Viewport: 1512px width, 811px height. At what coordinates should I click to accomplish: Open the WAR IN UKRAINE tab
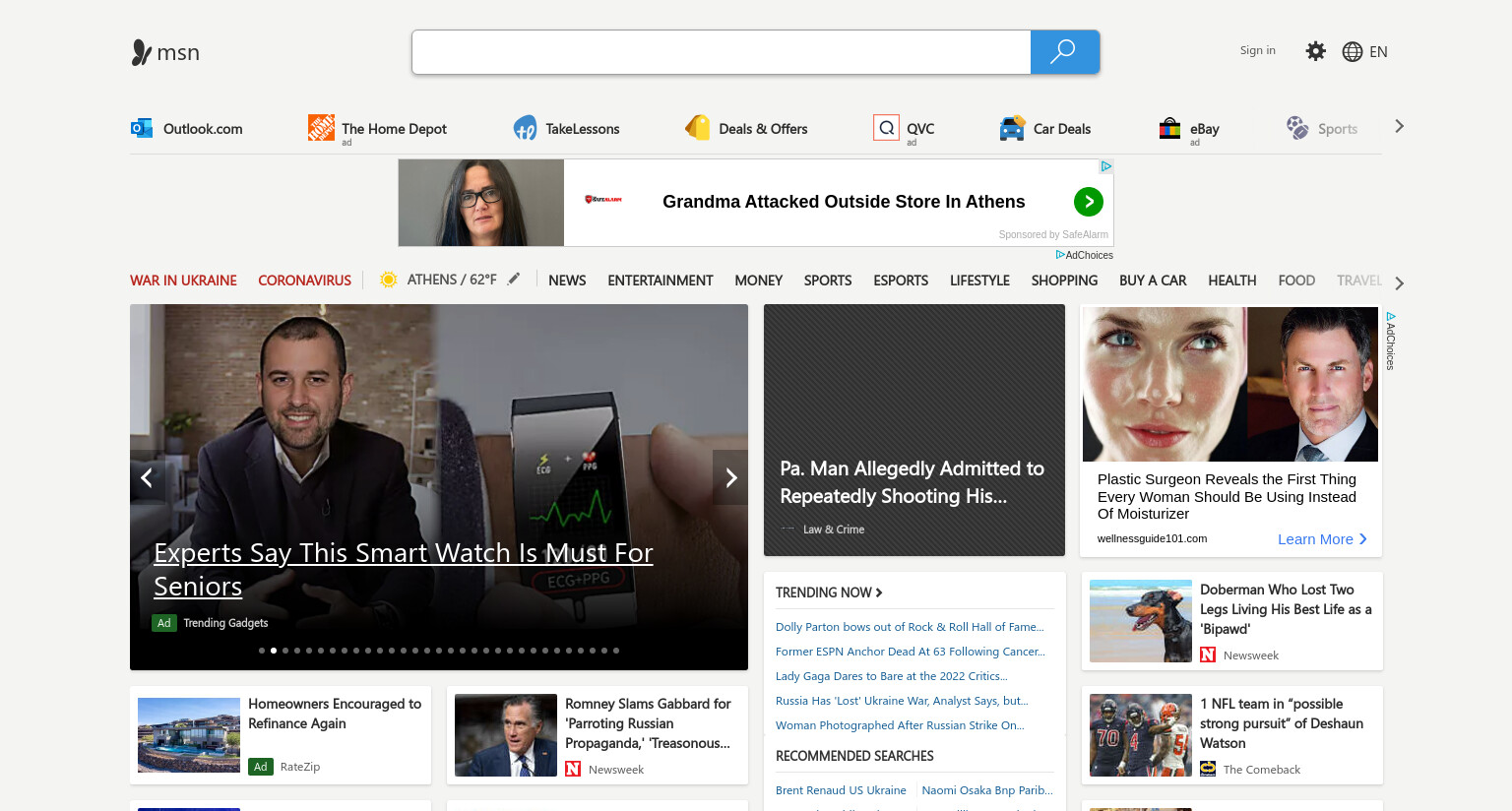coord(183,281)
